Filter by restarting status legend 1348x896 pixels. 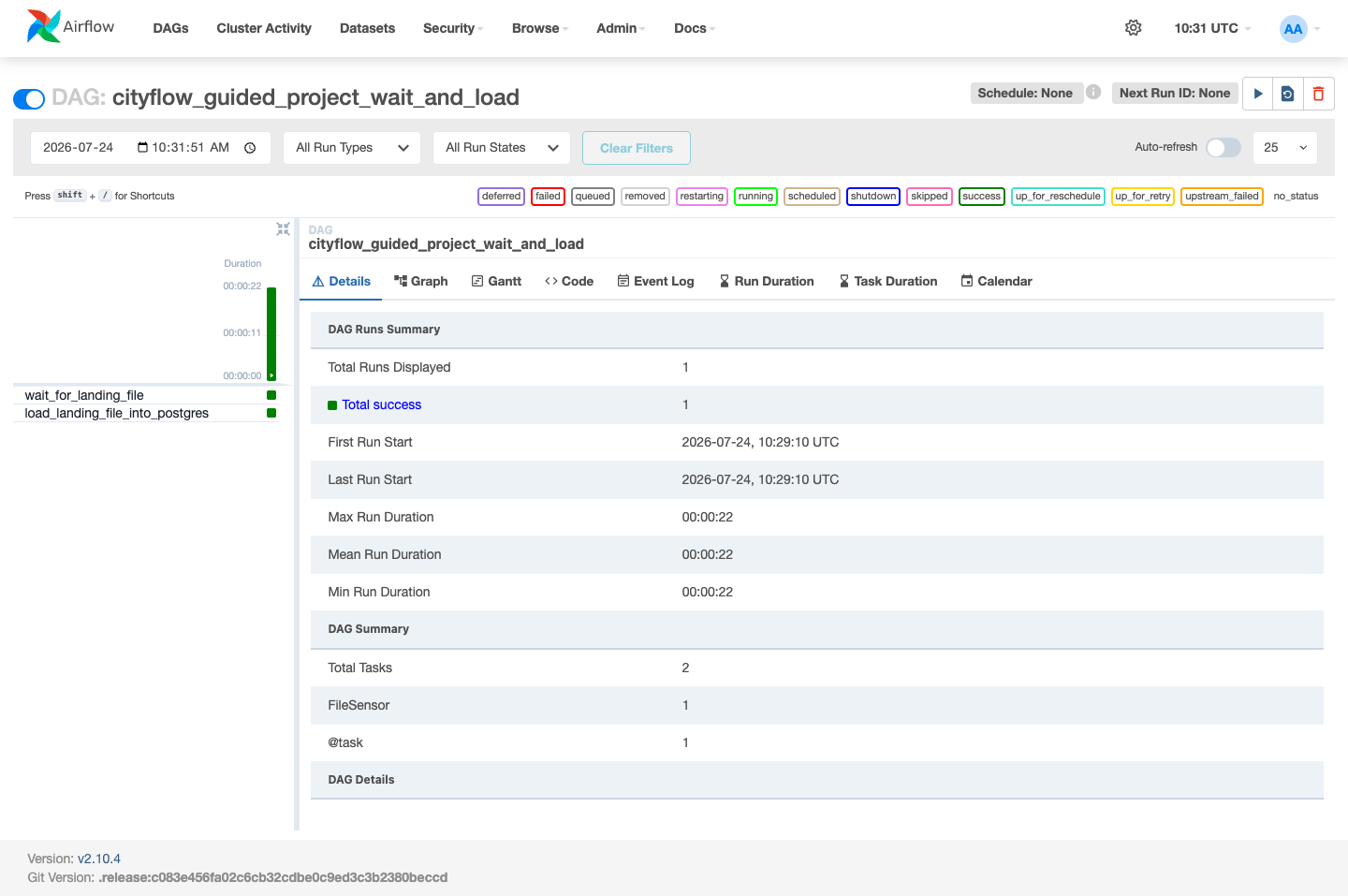[x=702, y=196]
